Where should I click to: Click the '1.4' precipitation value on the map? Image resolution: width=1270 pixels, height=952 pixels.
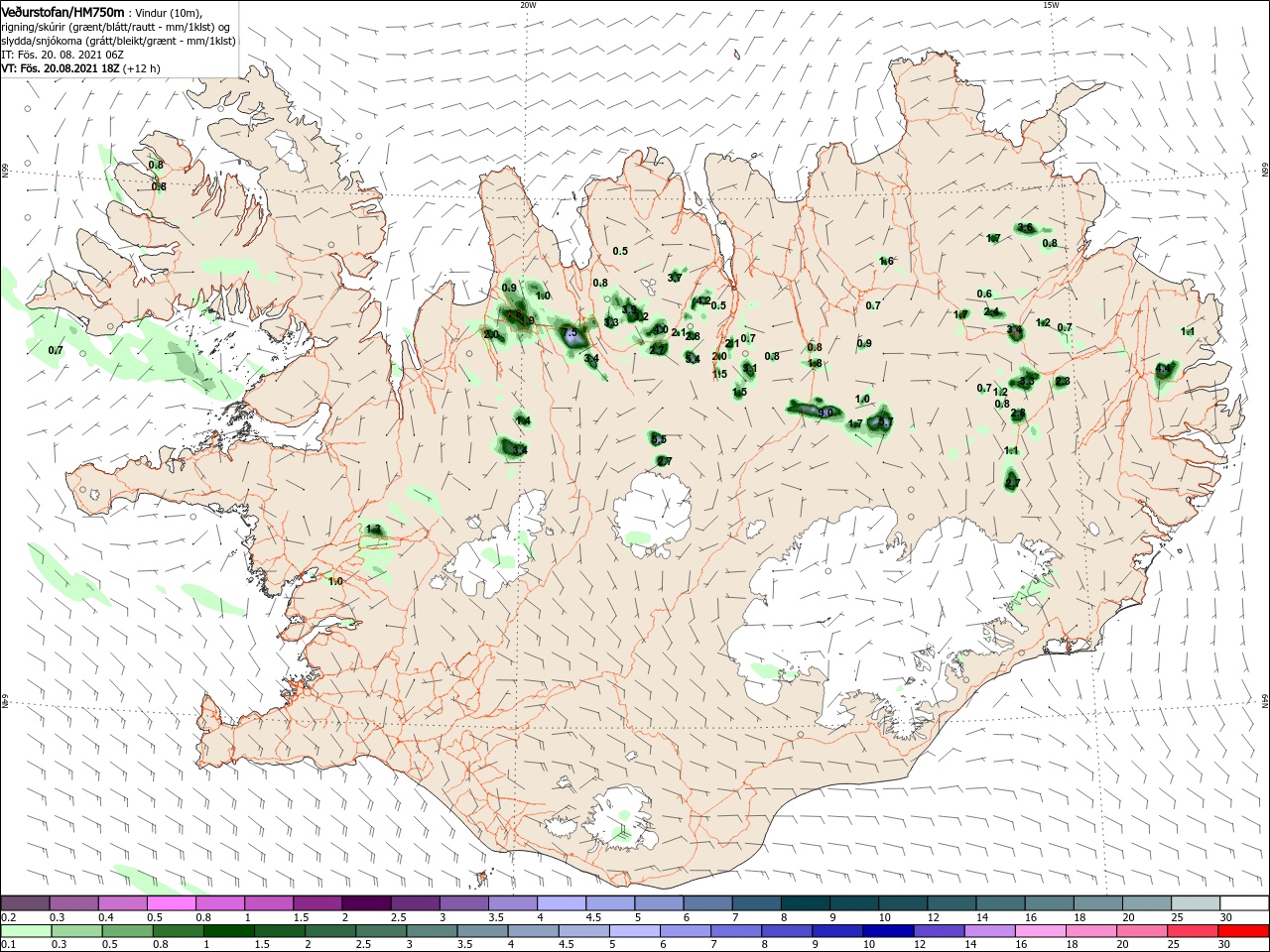coord(523,421)
